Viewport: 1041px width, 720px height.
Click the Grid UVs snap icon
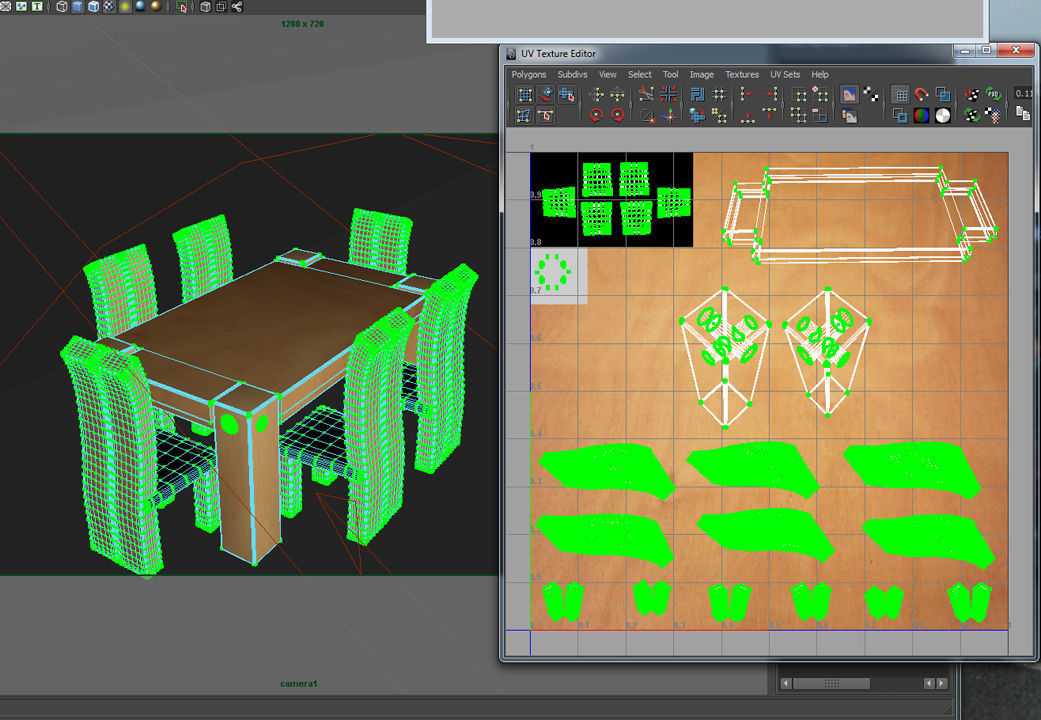click(x=719, y=94)
